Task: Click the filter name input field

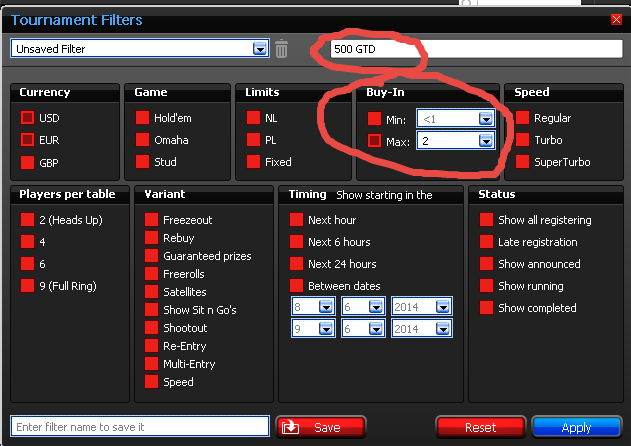Action: pos(140,426)
